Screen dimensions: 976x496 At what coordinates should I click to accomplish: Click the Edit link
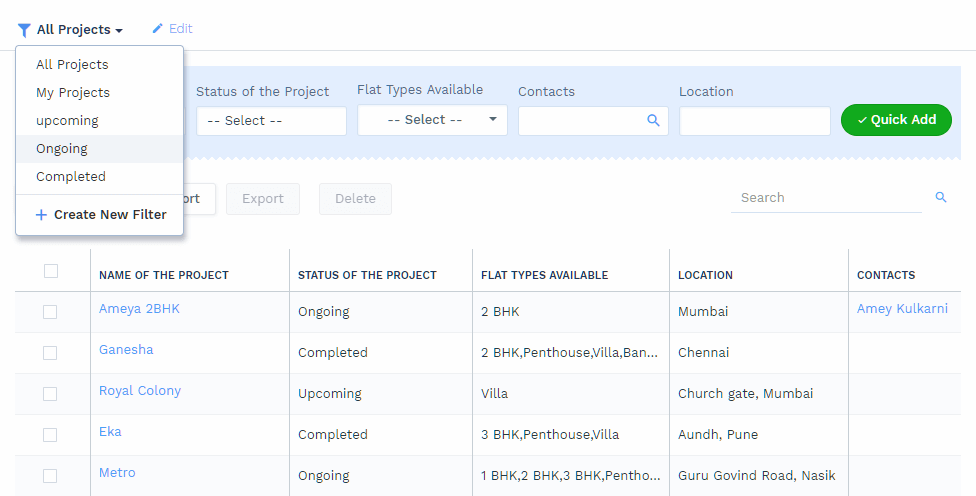pyautogui.click(x=181, y=29)
